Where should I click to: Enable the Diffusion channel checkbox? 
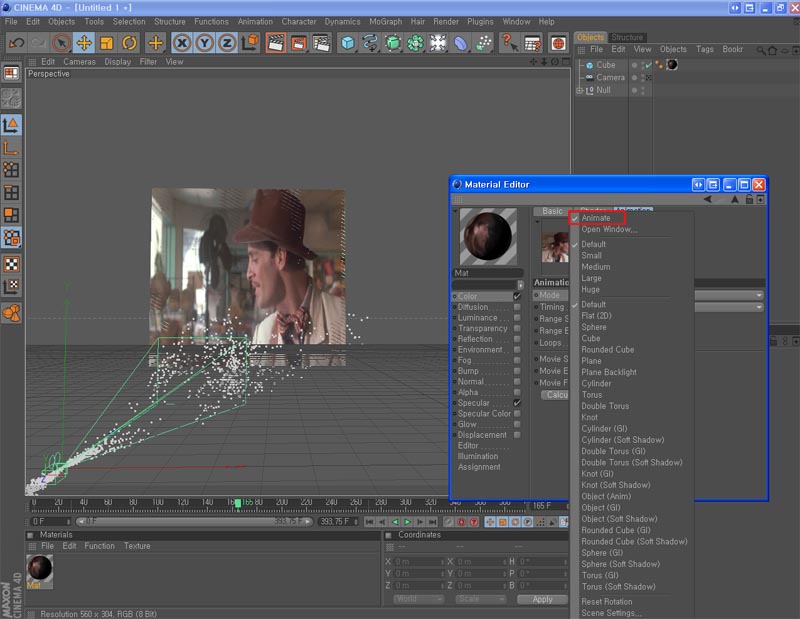point(517,307)
